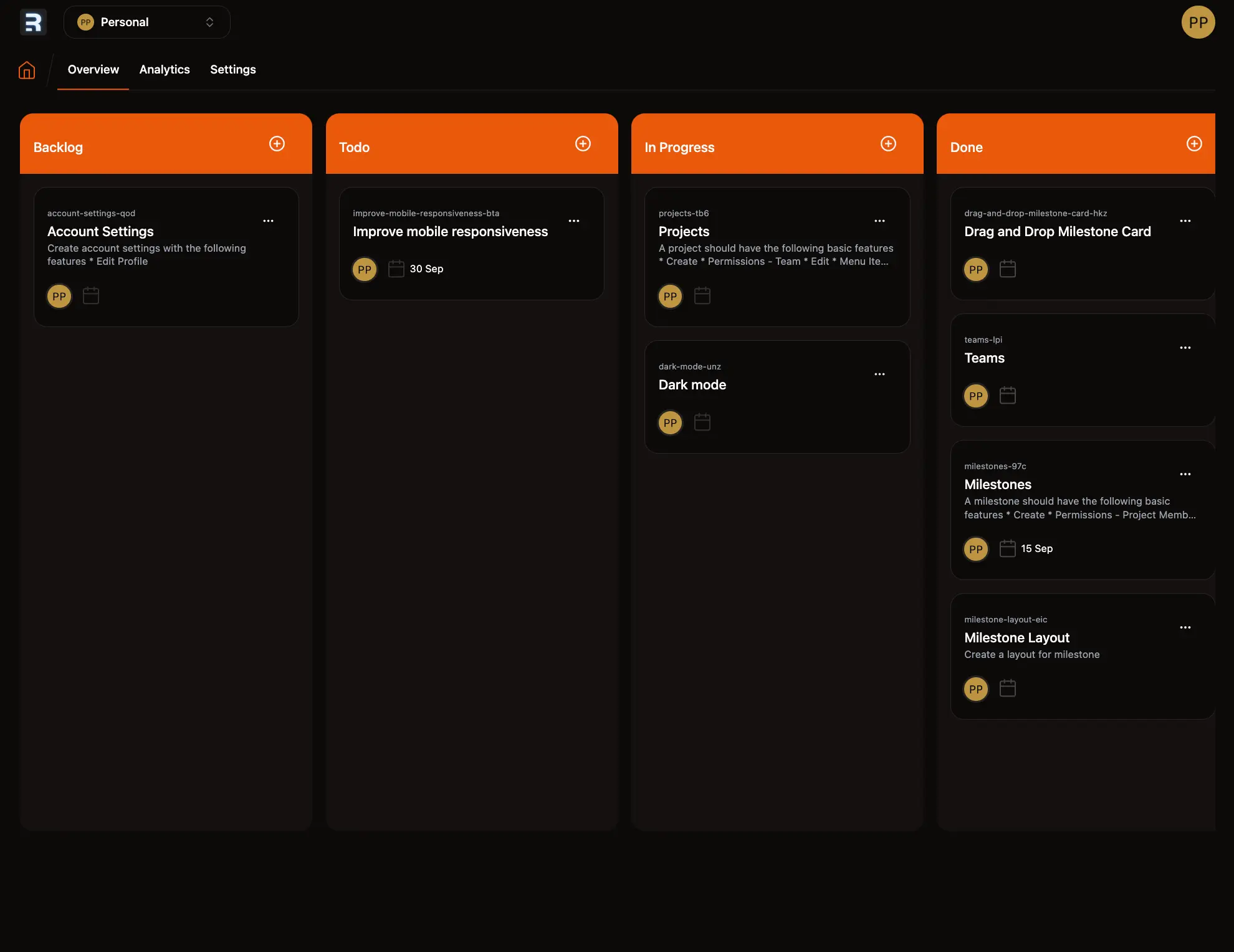Click the app logo in top left
The image size is (1234, 952).
pos(33,22)
